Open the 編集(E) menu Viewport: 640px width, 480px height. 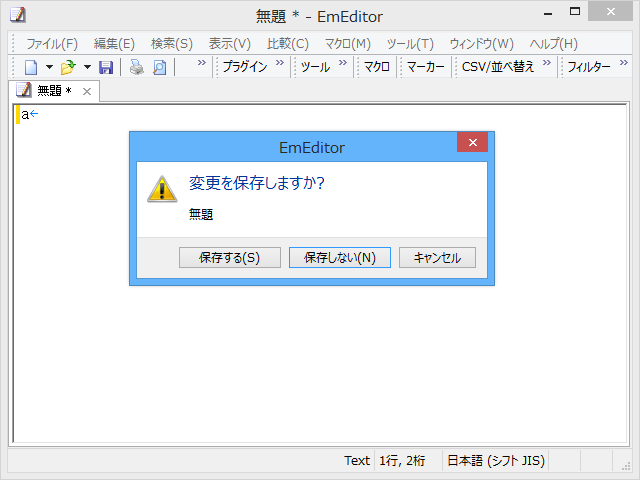click(x=114, y=44)
